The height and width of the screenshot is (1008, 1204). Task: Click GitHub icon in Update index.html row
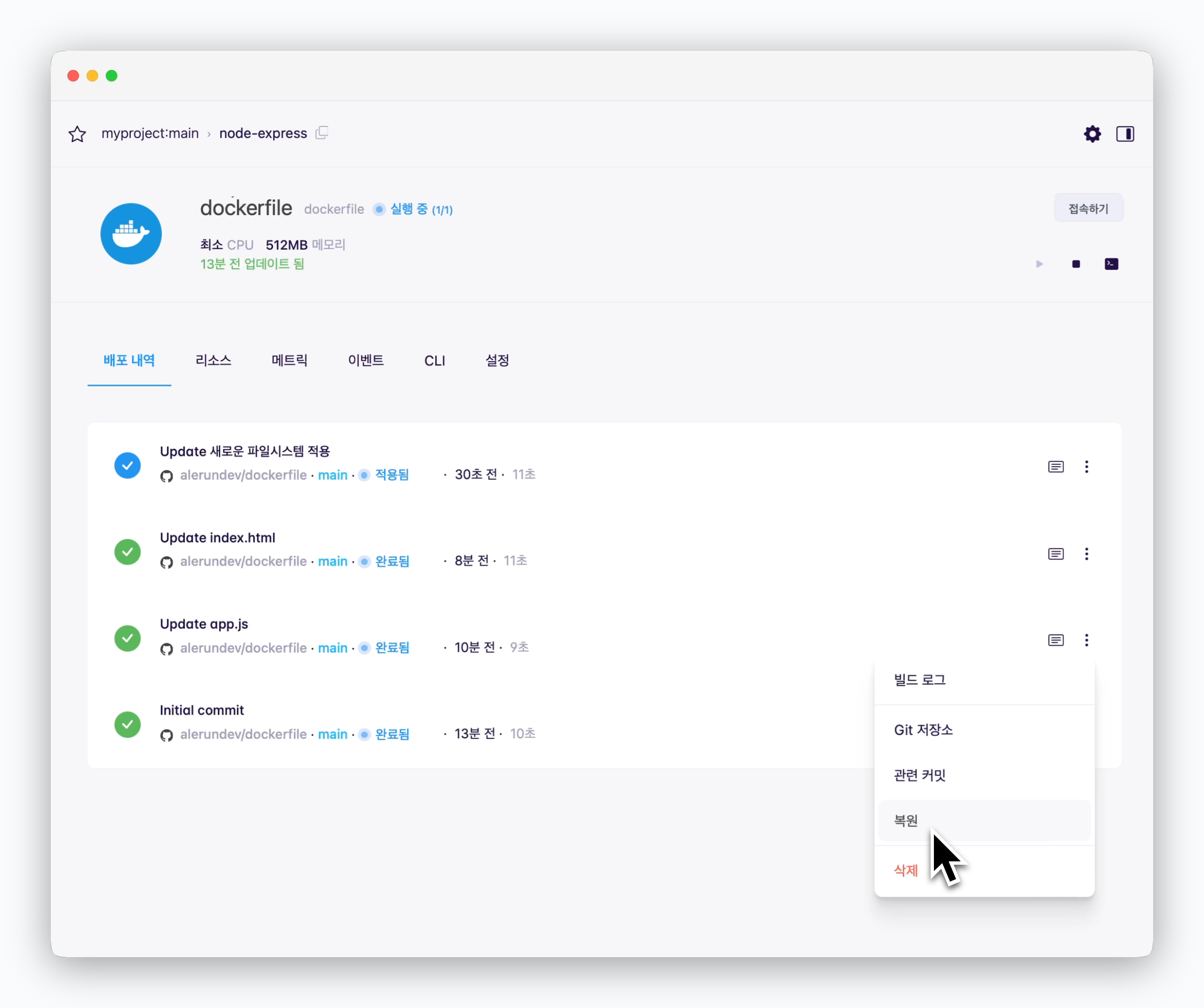point(166,562)
